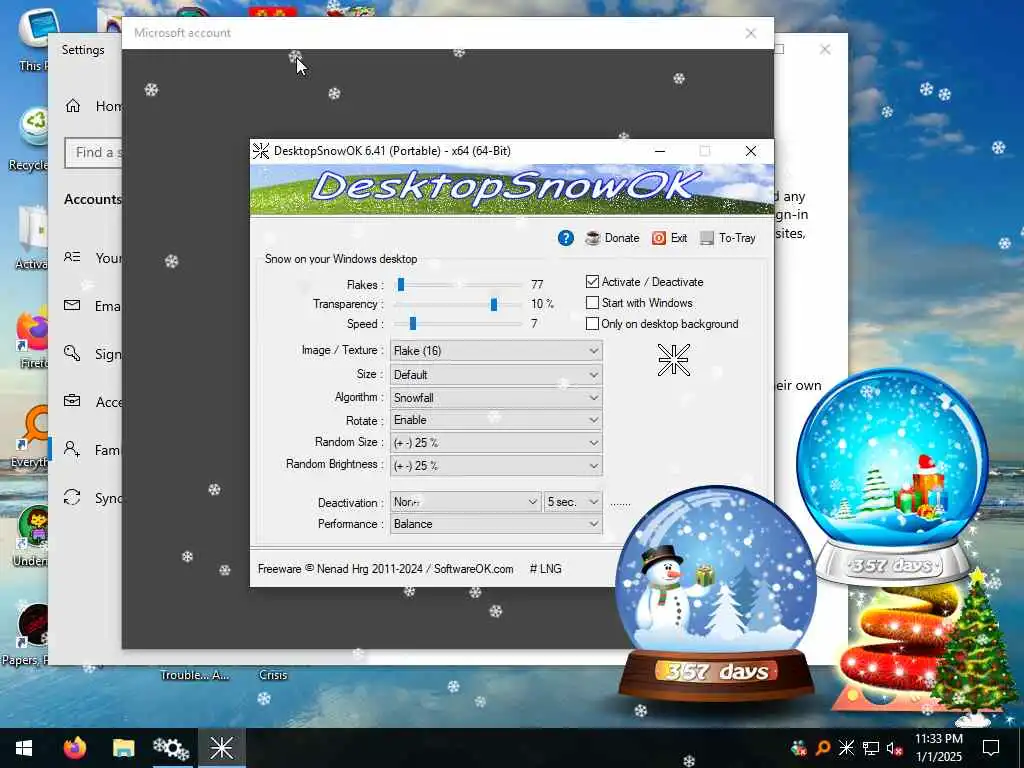Open the Rotate dropdown
The height and width of the screenshot is (768, 1024).
pos(496,420)
